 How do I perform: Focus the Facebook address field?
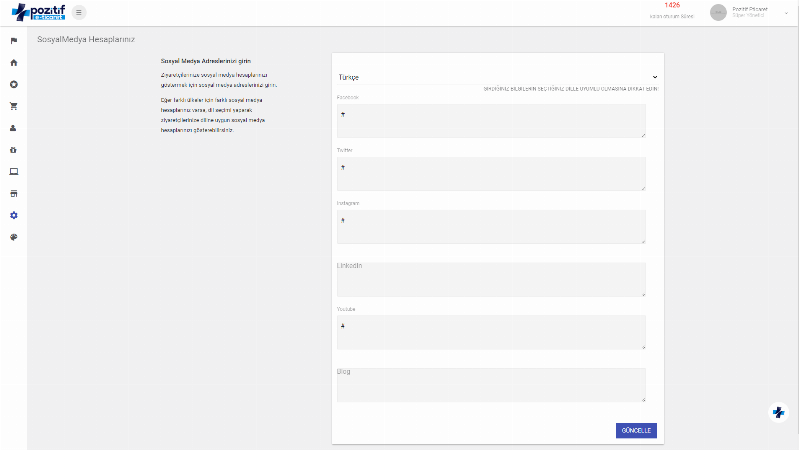tap(491, 121)
